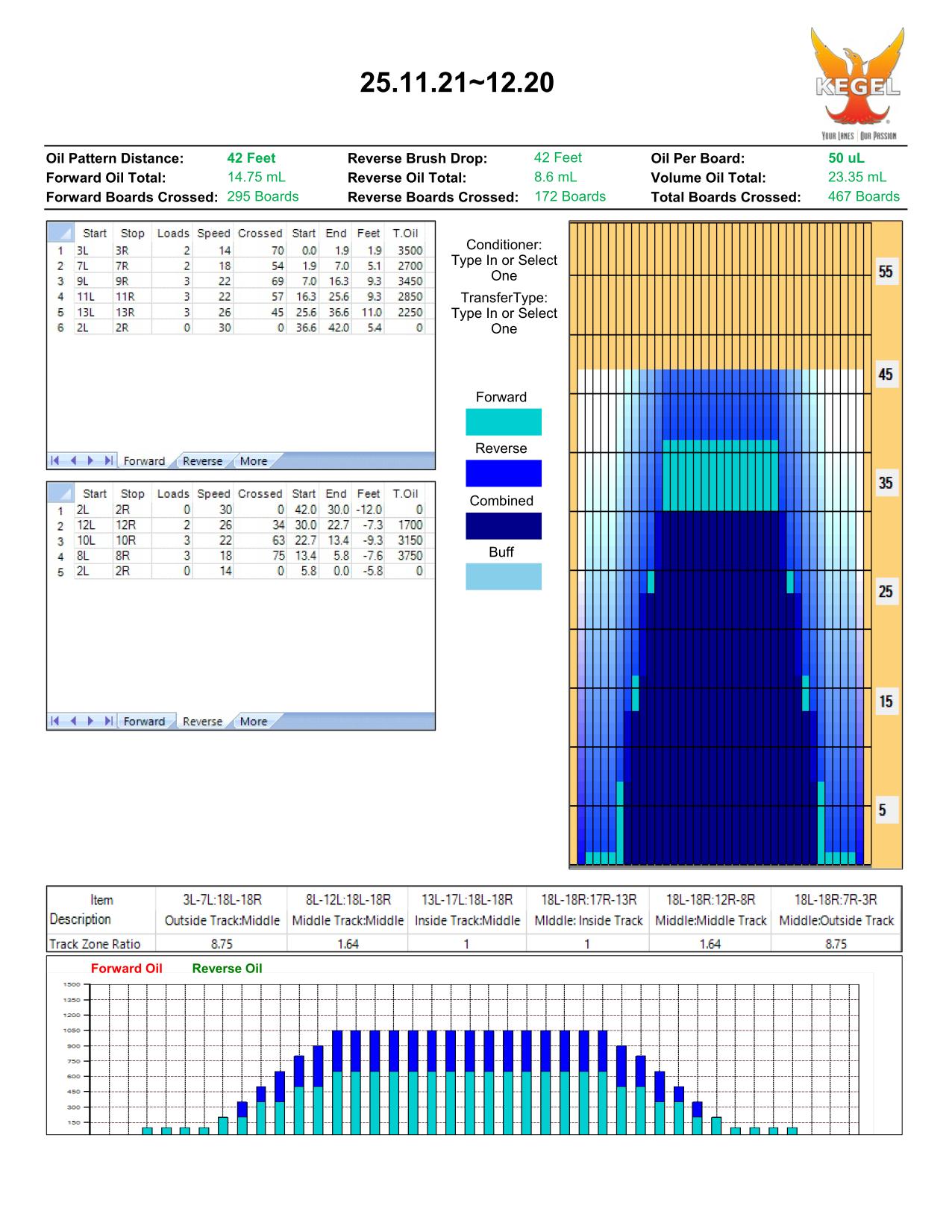This screenshot has width=952, height=1232.
Task: Open the More tab in lower table
Action: tap(254, 722)
